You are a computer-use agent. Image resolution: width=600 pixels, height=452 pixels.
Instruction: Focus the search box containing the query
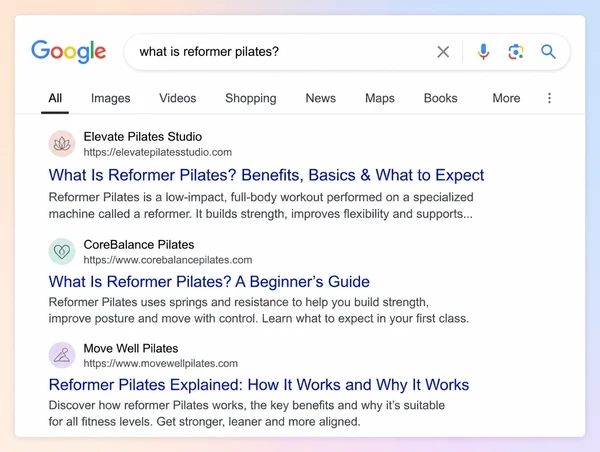[347, 52]
